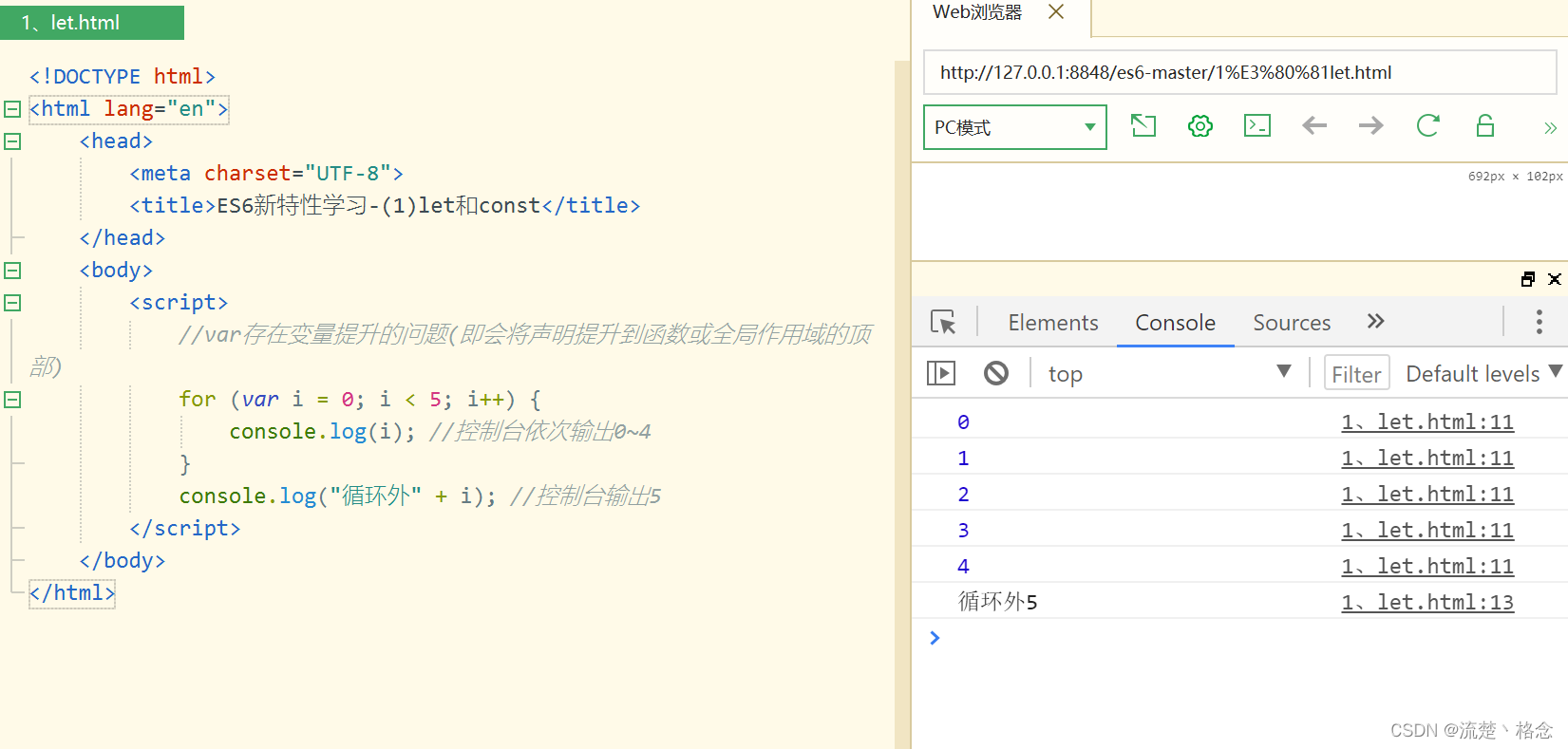Viewport: 1568px width, 749px height.
Task: Go forward in the built-in browser
Action: click(1371, 125)
